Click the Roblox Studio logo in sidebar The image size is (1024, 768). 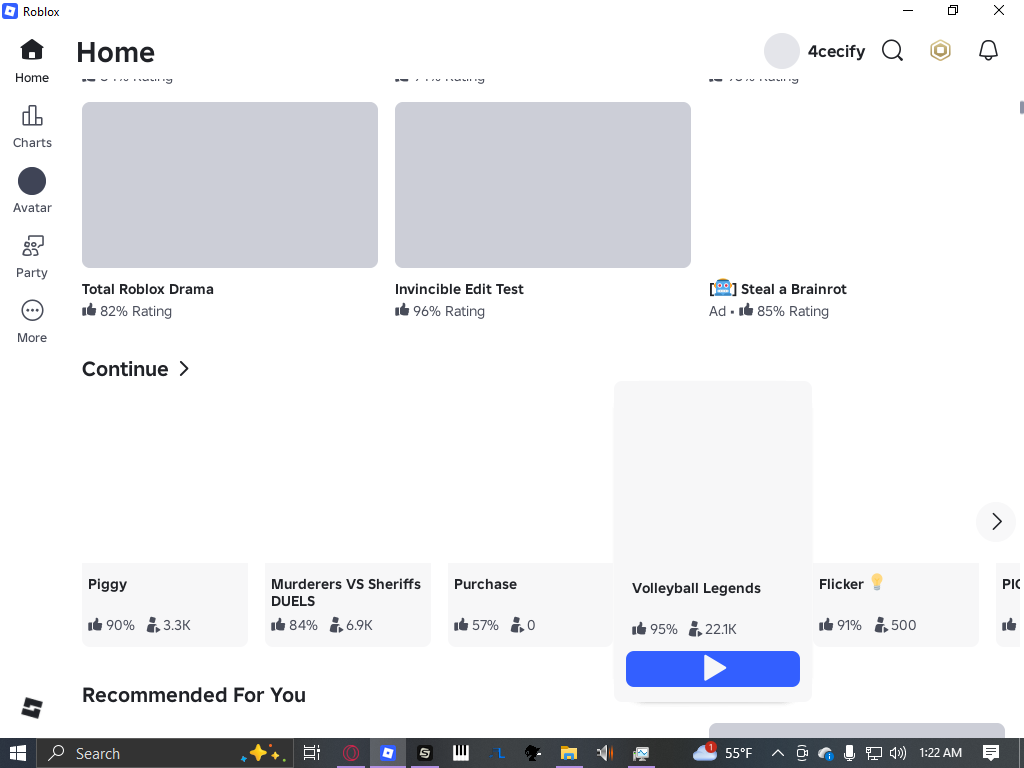31,707
